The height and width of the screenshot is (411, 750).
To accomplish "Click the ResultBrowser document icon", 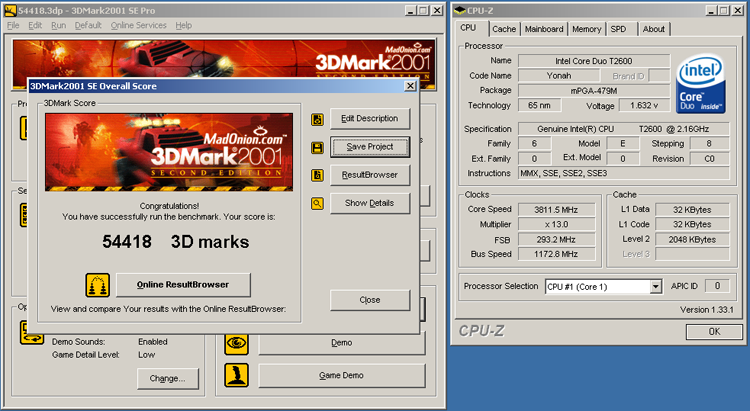I will (317, 175).
